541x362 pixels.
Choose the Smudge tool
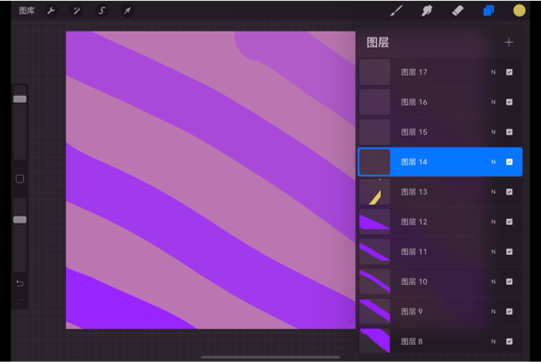(427, 11)
